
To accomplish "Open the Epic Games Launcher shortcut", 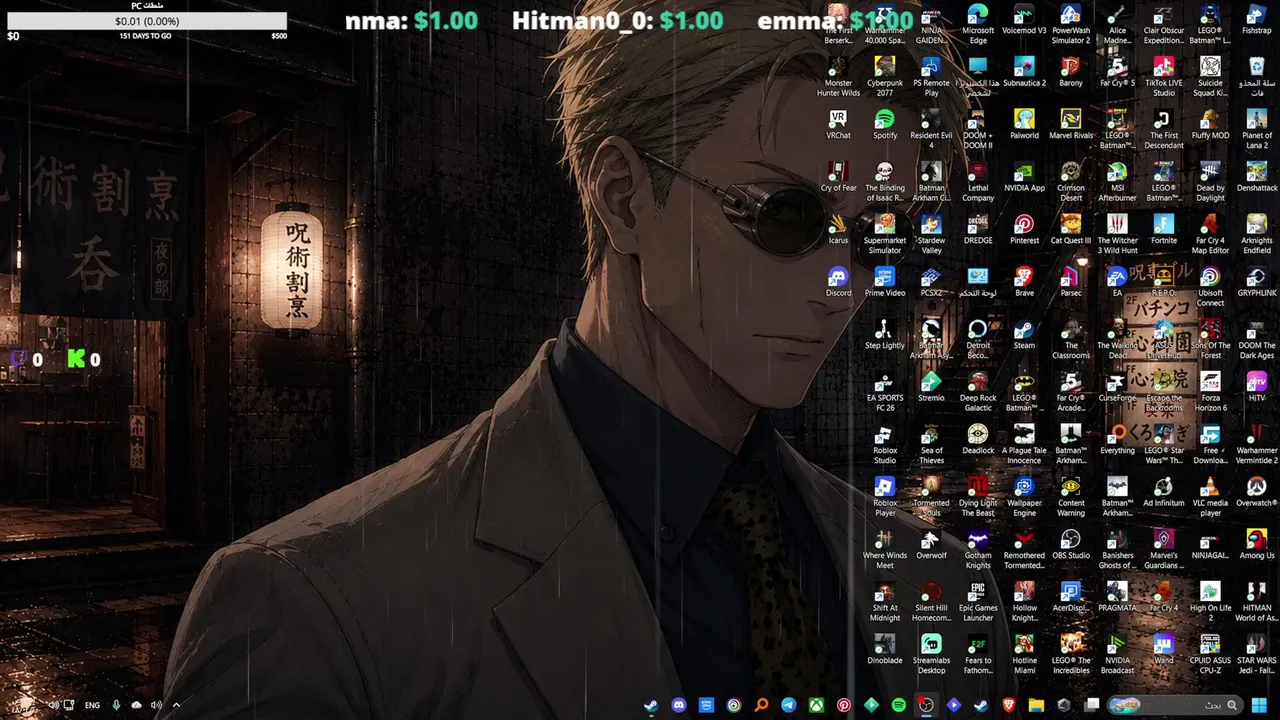I will coord(977,602).
